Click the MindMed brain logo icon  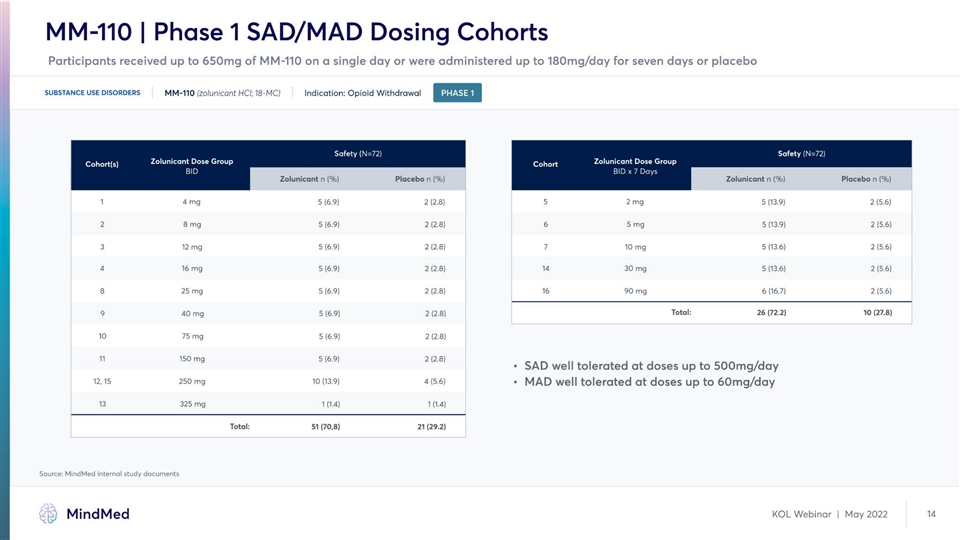click(x=48, y=514)
